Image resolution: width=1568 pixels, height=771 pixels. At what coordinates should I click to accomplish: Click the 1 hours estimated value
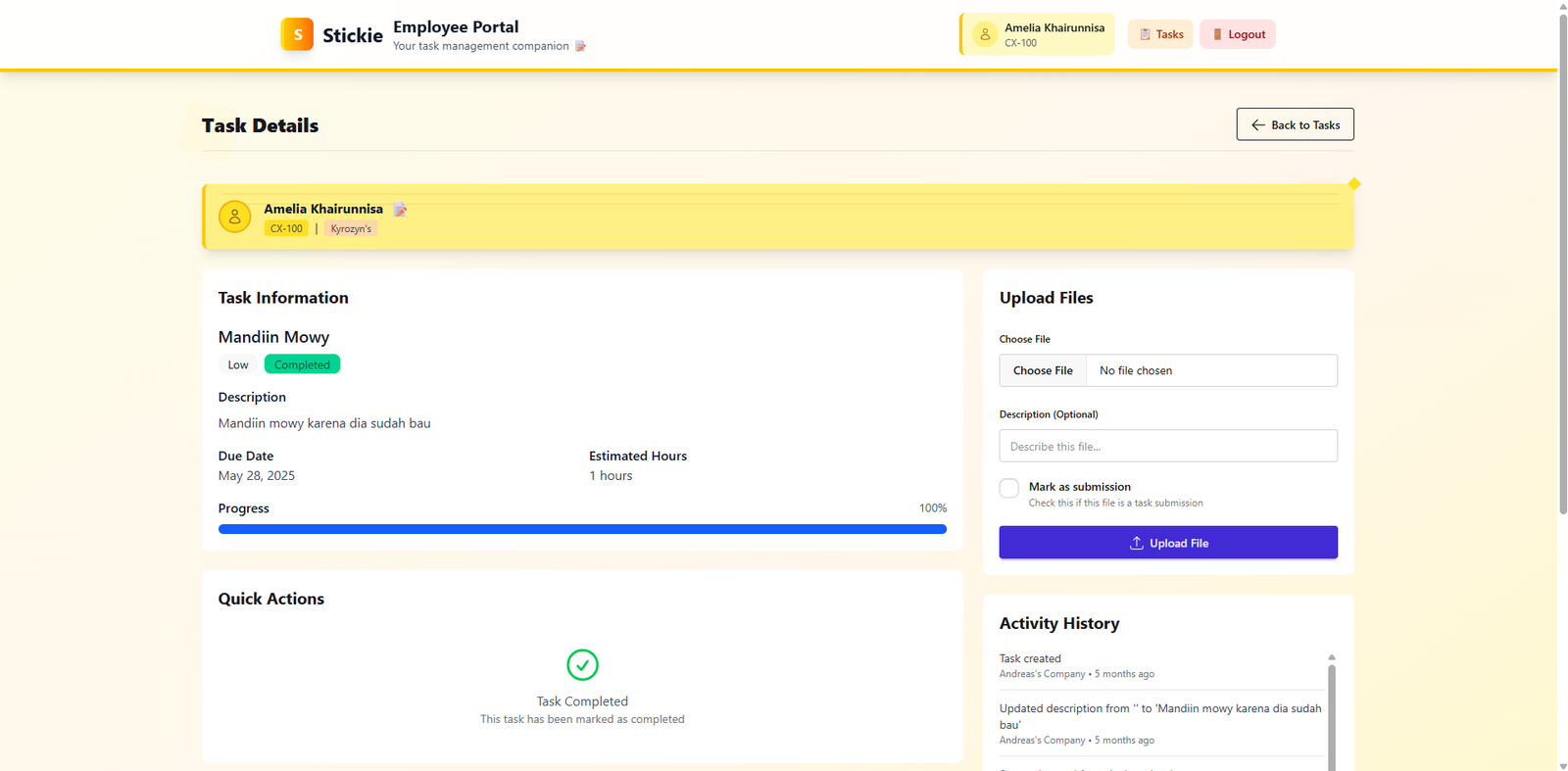click(611, 475)
